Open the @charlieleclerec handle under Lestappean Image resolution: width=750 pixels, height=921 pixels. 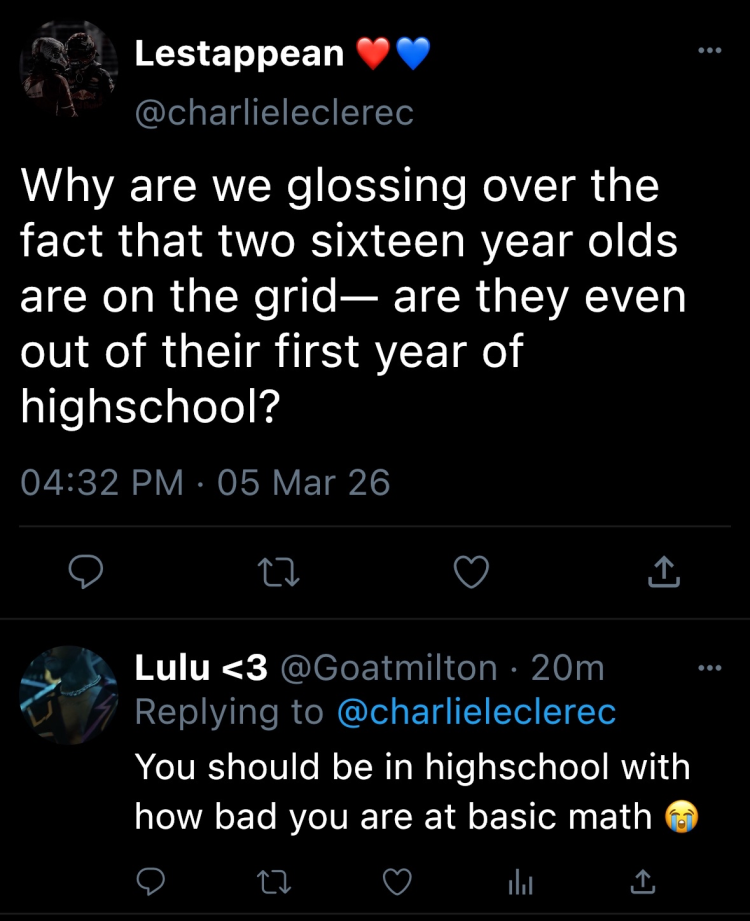coord(274,113)
